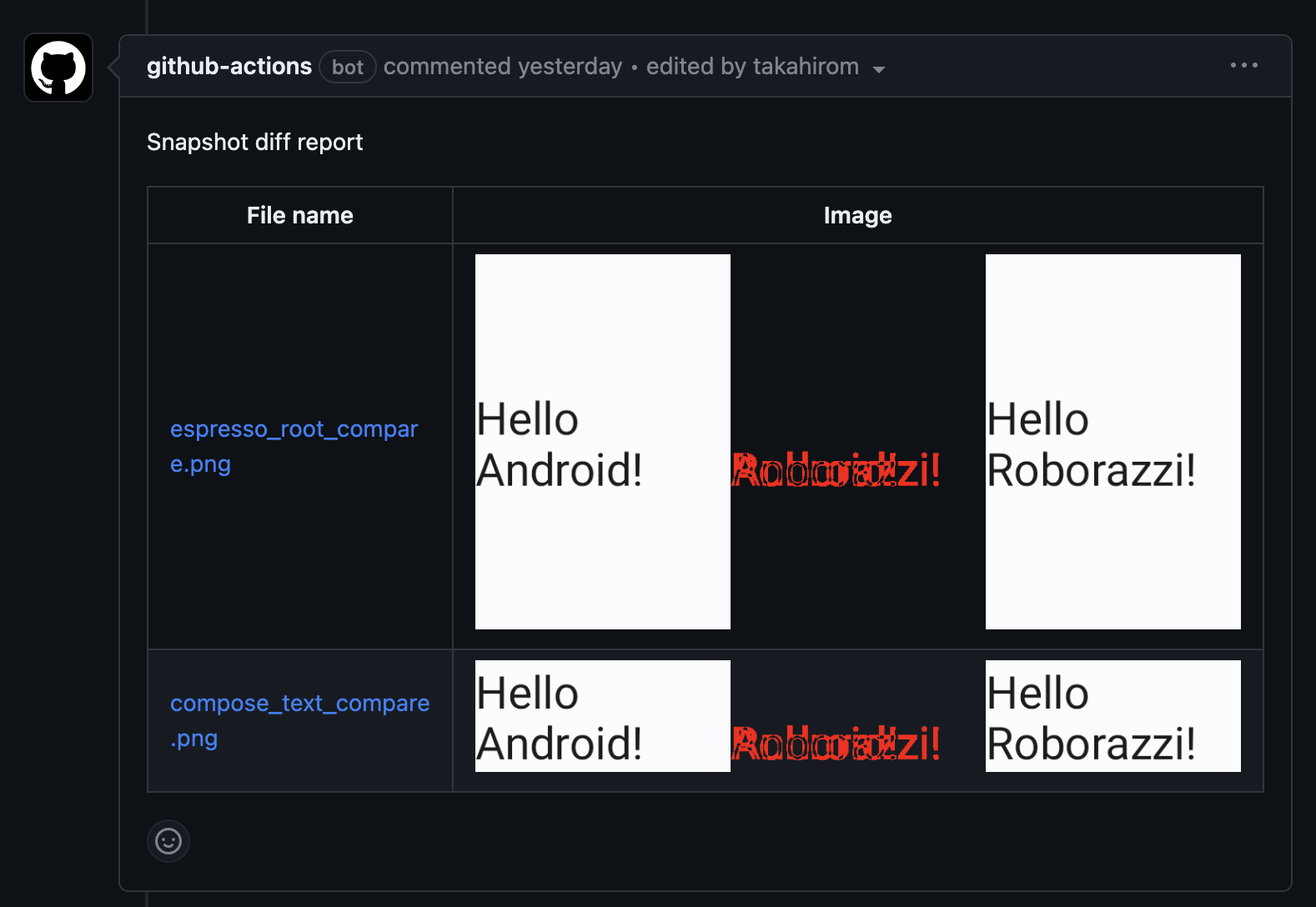Image resolution: width=1316 pixels, height=907 pixels.
Task: Click the Snapshot diff report text
Action: coord(255,142)
